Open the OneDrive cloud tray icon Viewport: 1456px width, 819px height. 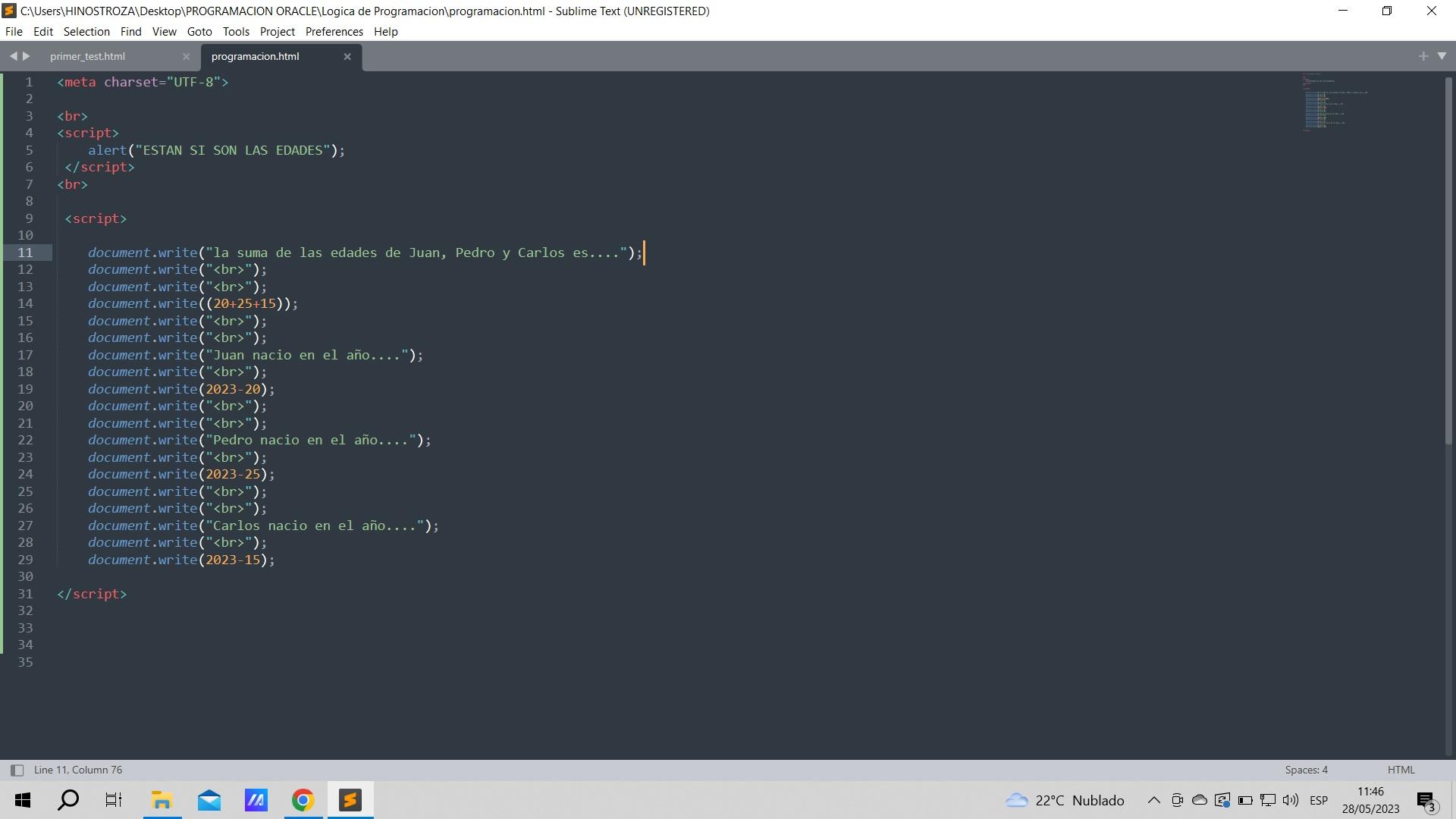pos(1200,800)
